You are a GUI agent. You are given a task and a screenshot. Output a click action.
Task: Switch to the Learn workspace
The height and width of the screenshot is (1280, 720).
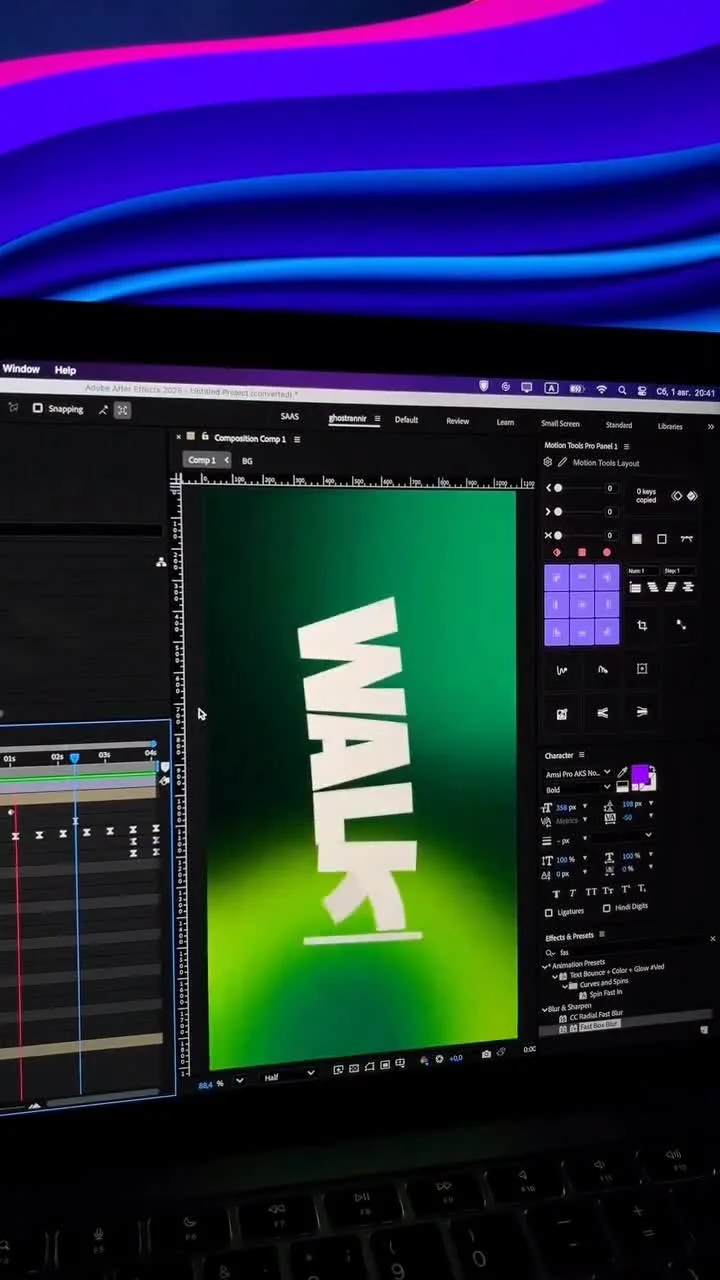[505, 422]
